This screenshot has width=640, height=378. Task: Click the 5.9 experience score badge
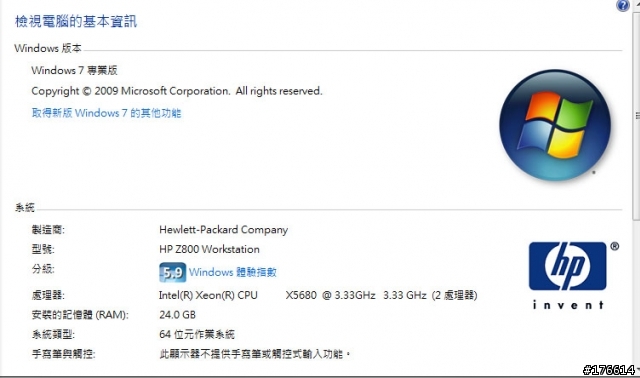(x=172, y=272)
